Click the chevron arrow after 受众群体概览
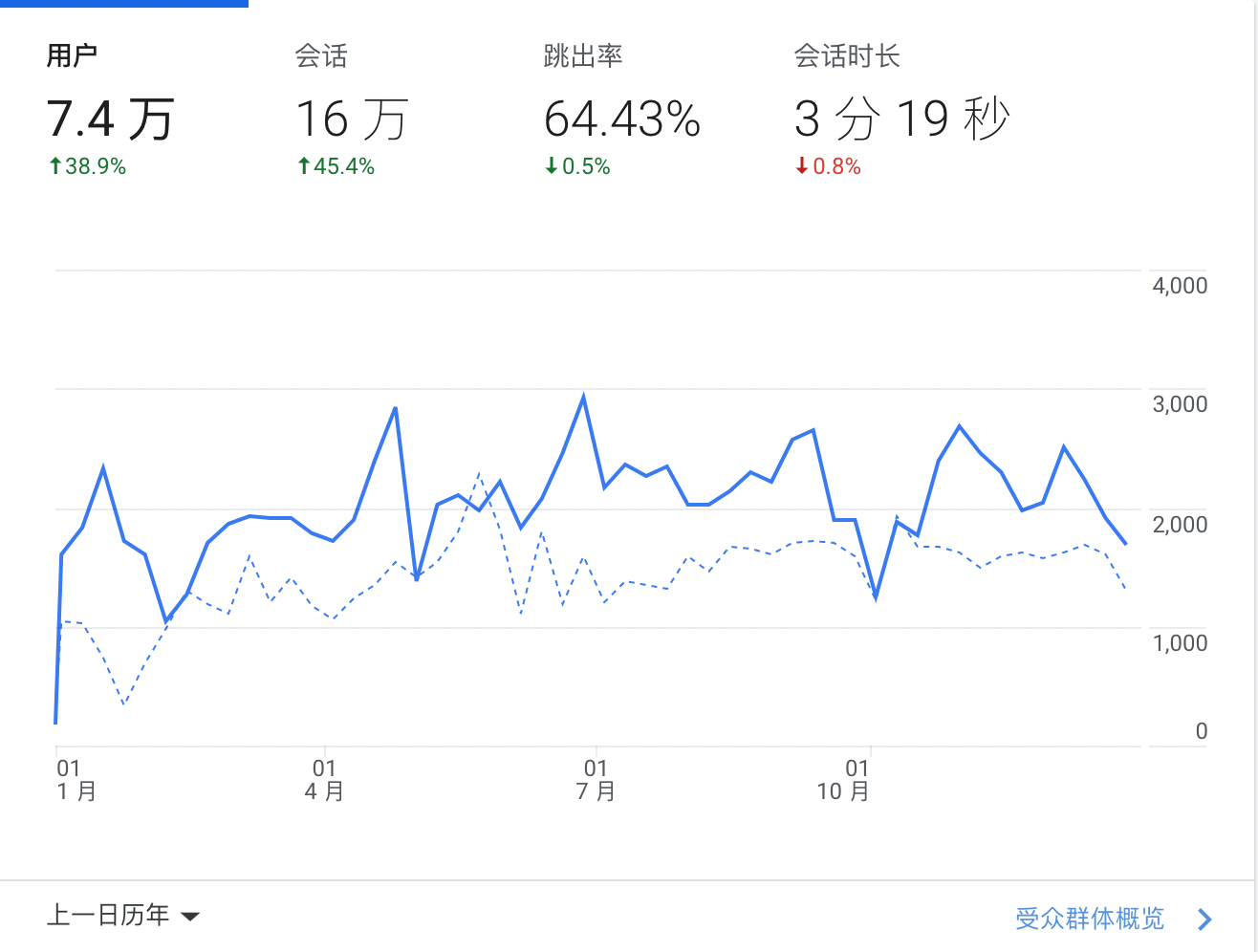1258x952 pixels. click(x=1204, y=920)
